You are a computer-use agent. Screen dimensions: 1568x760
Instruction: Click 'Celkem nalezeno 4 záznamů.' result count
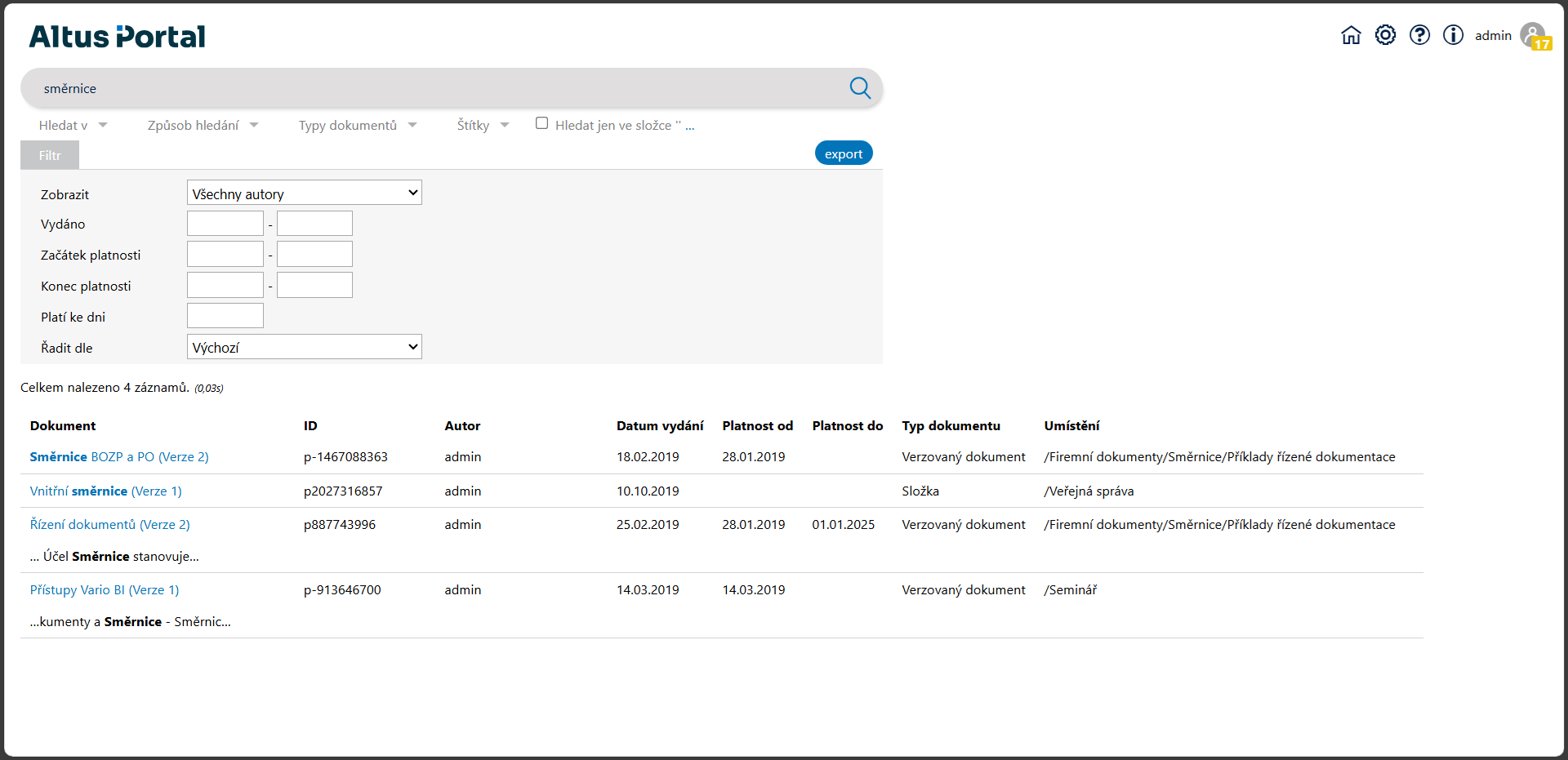coord(105,388)
